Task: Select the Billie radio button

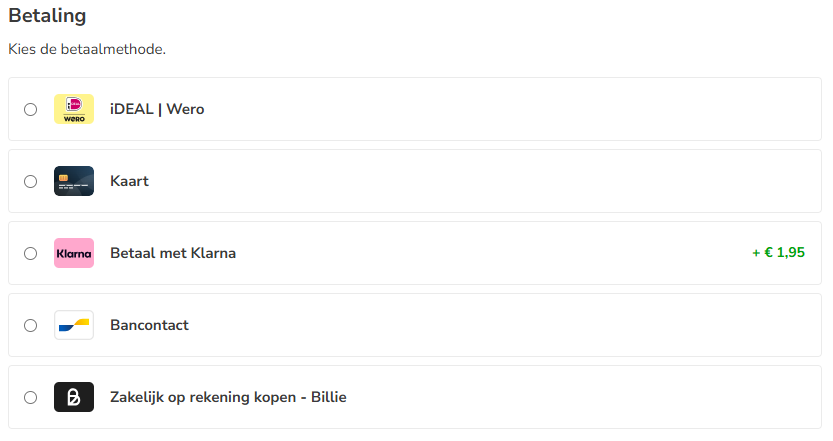Action: [31, 398]
